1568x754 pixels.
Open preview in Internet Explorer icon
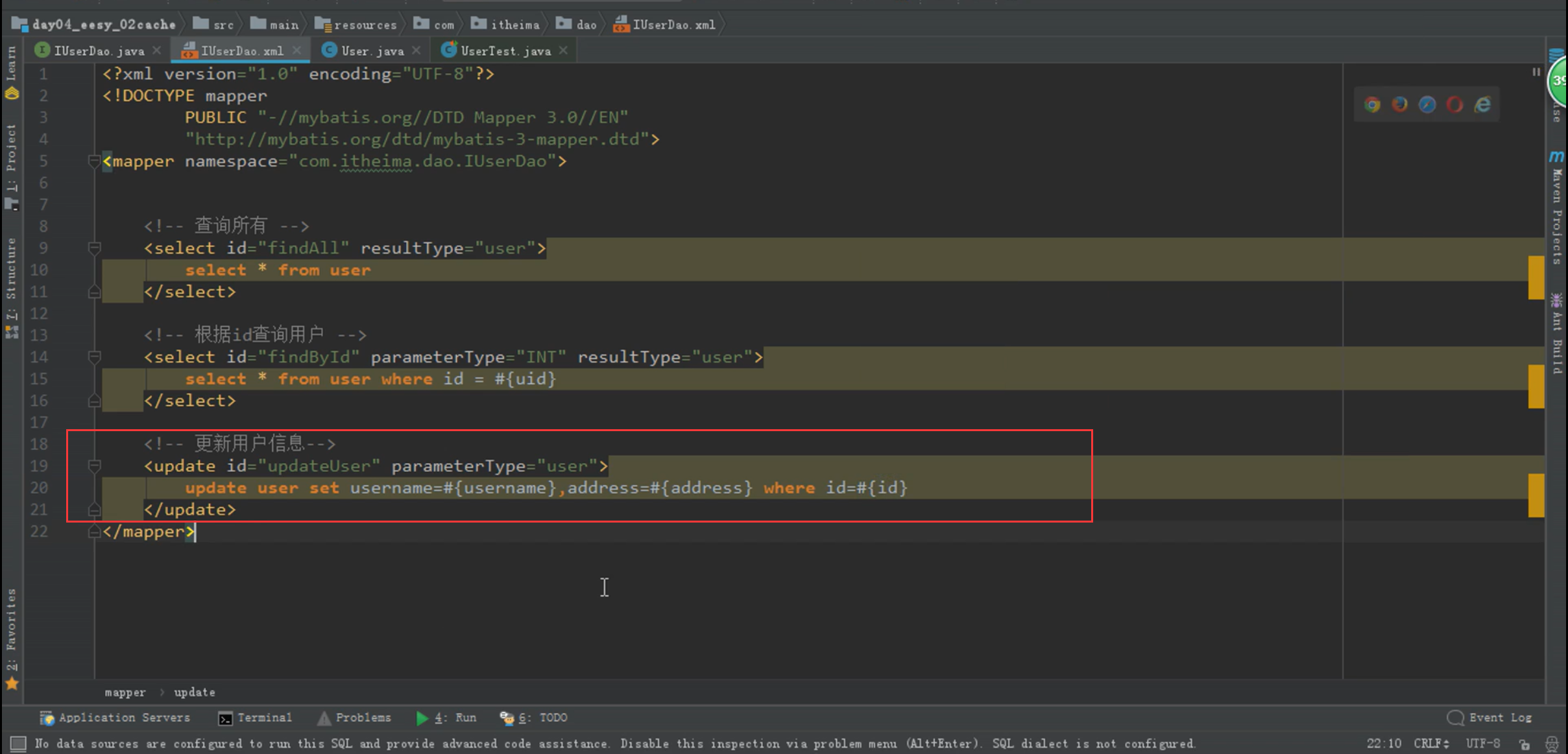tap(1482, 104)
